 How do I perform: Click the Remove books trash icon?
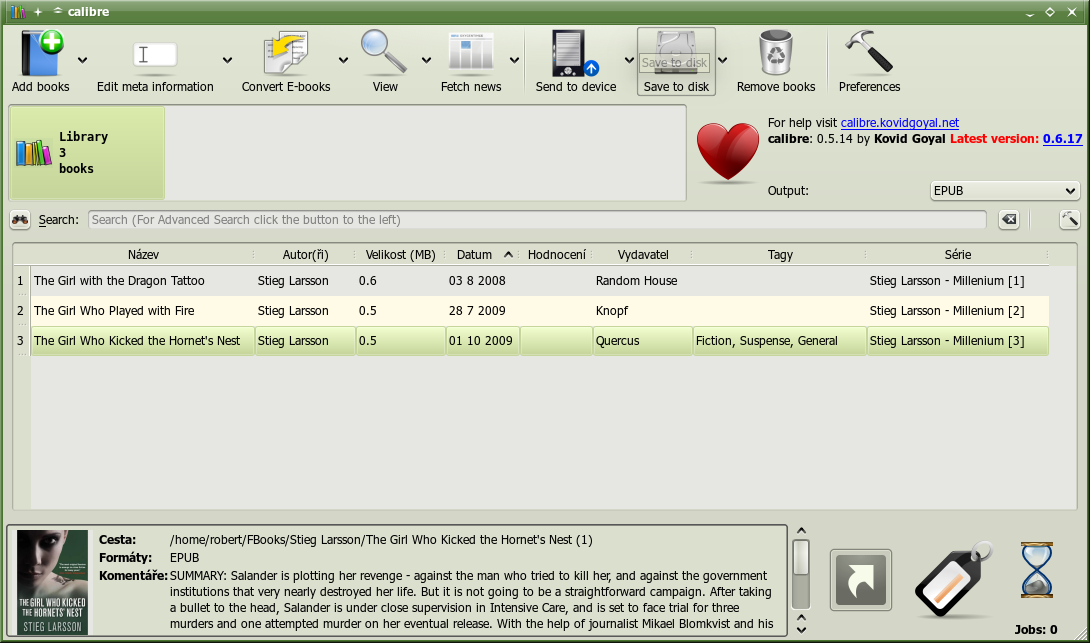tap(776, 54)
